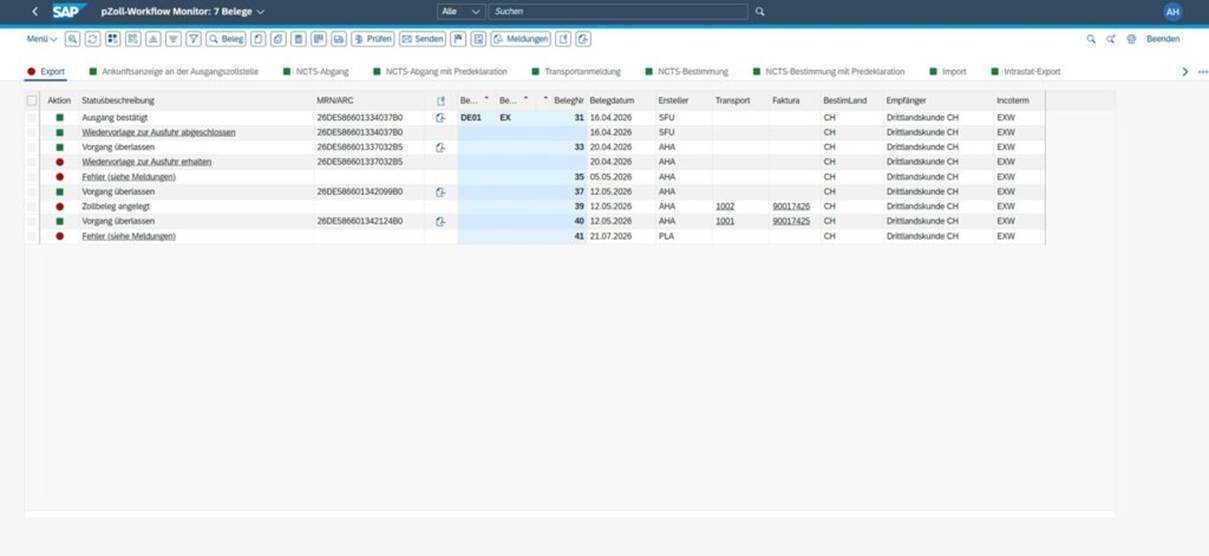This screenshot has width=1209, height=556.
Task: Refresh the document list
Action: tap(92, 39)
